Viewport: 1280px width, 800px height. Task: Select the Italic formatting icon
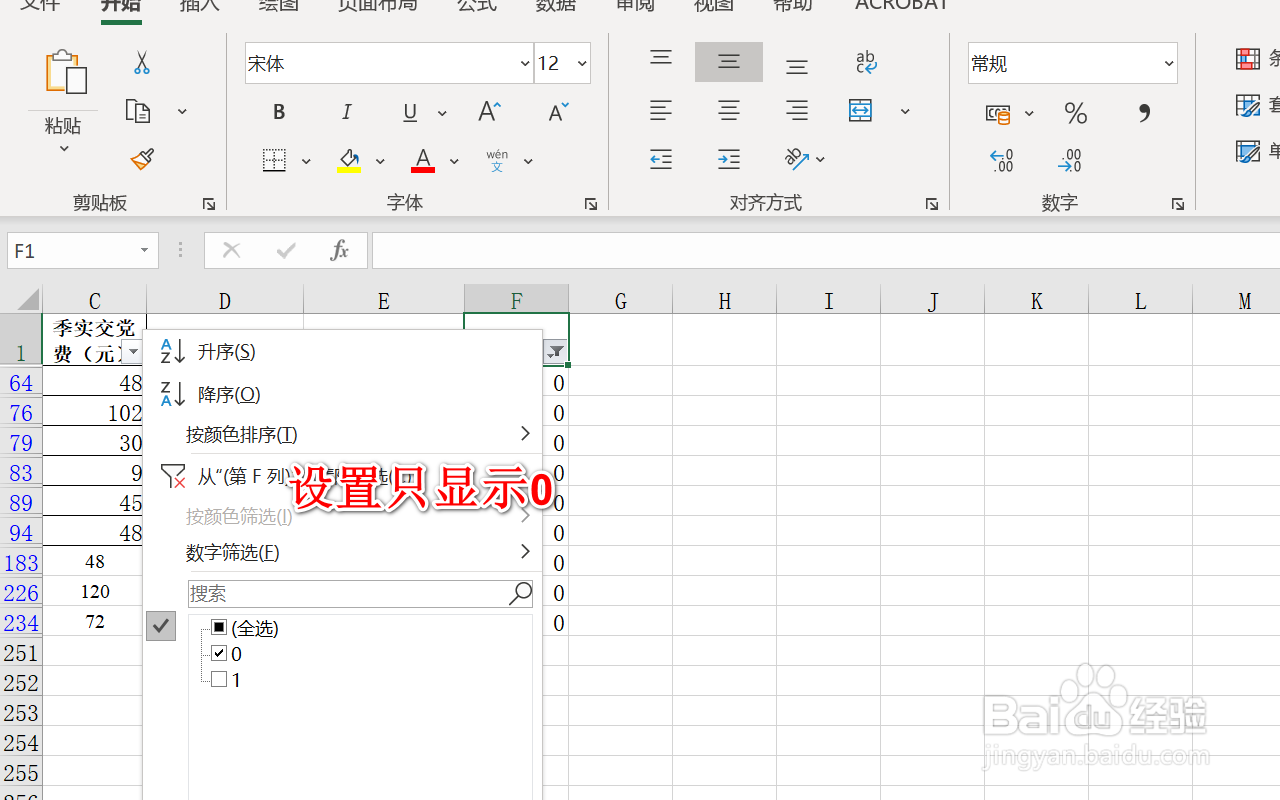(x=346, y=112)
